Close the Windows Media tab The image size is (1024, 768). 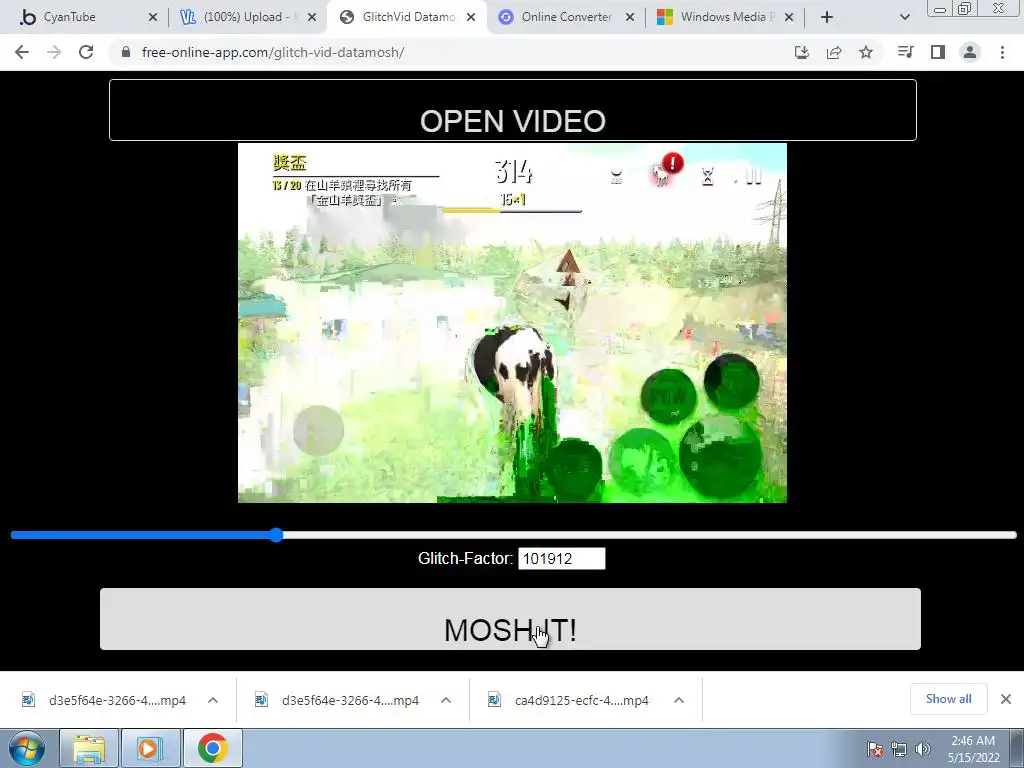coord(789,17)
